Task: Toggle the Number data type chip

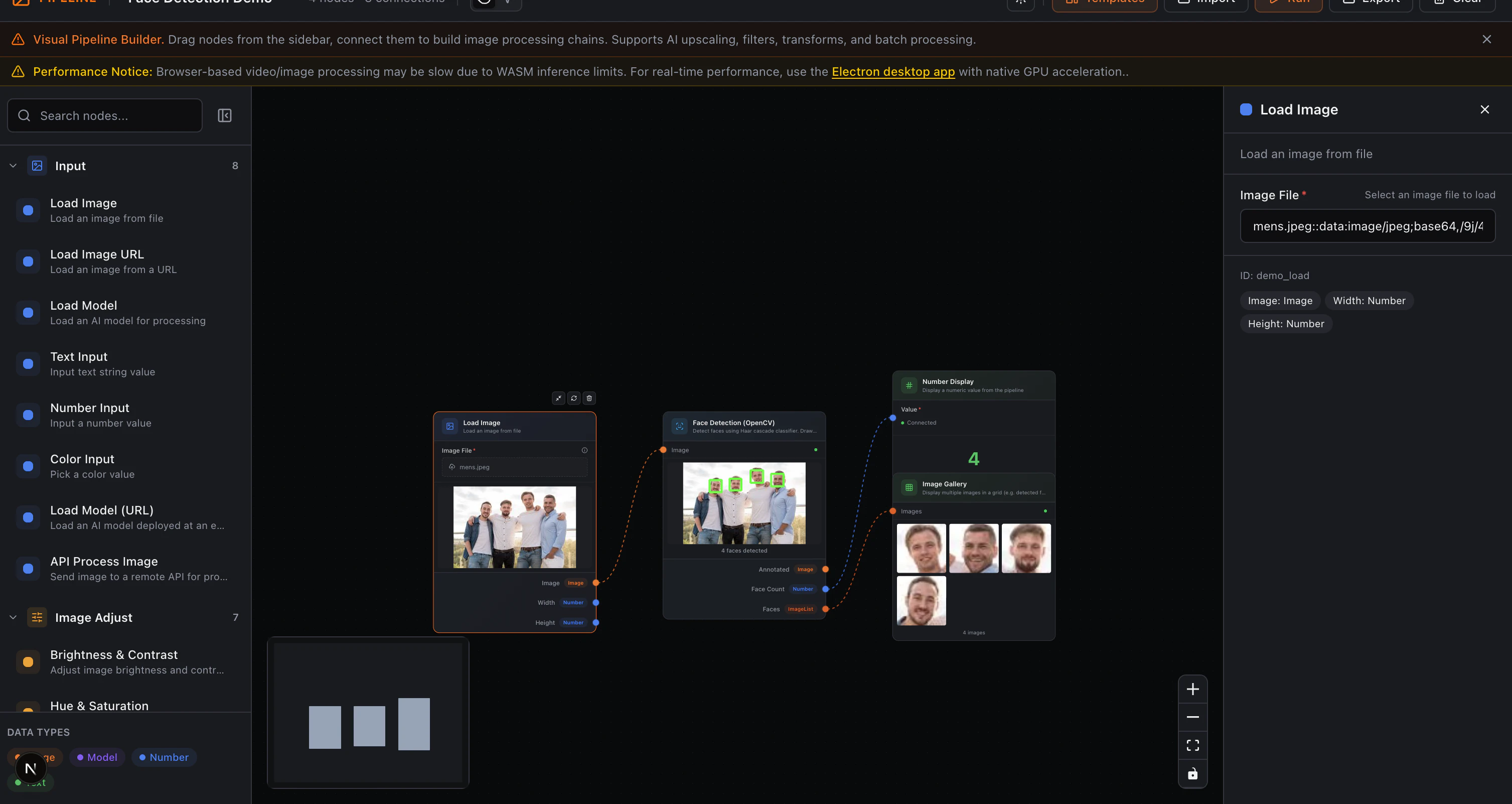Action: point(164,757)
